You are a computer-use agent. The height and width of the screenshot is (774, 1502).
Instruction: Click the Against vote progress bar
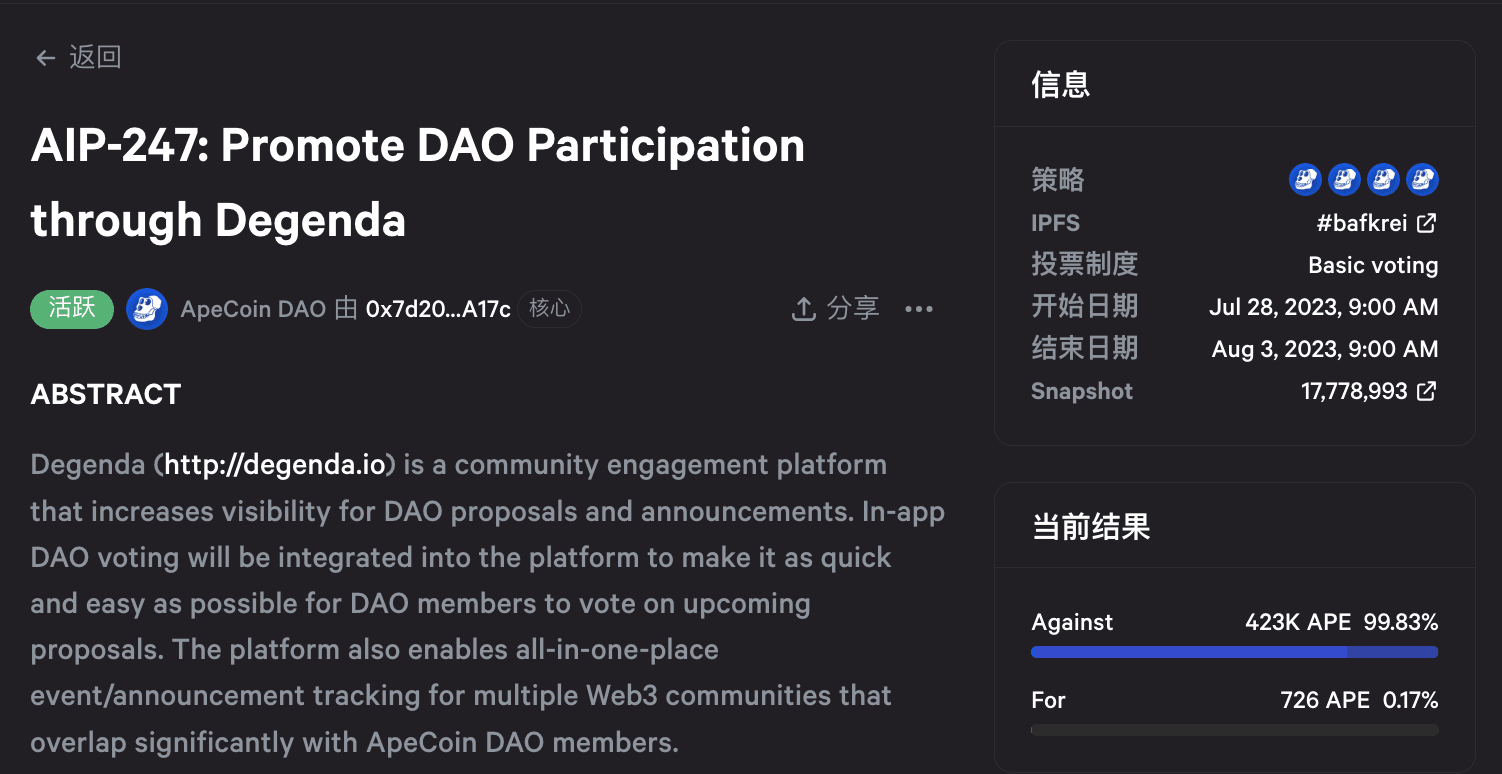pos(1234,651)
